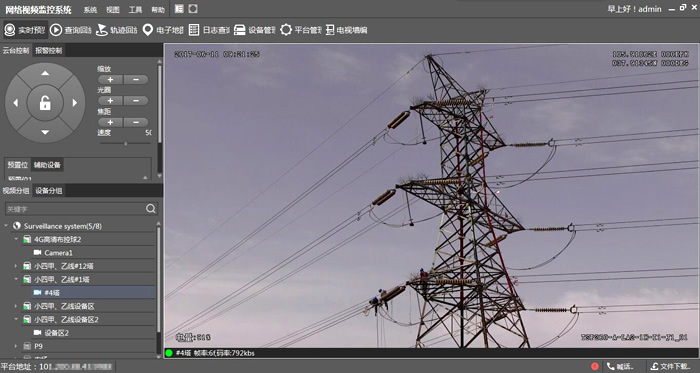
Task: Open the 设备管理 device management module
Action: (x=255, y=30)
